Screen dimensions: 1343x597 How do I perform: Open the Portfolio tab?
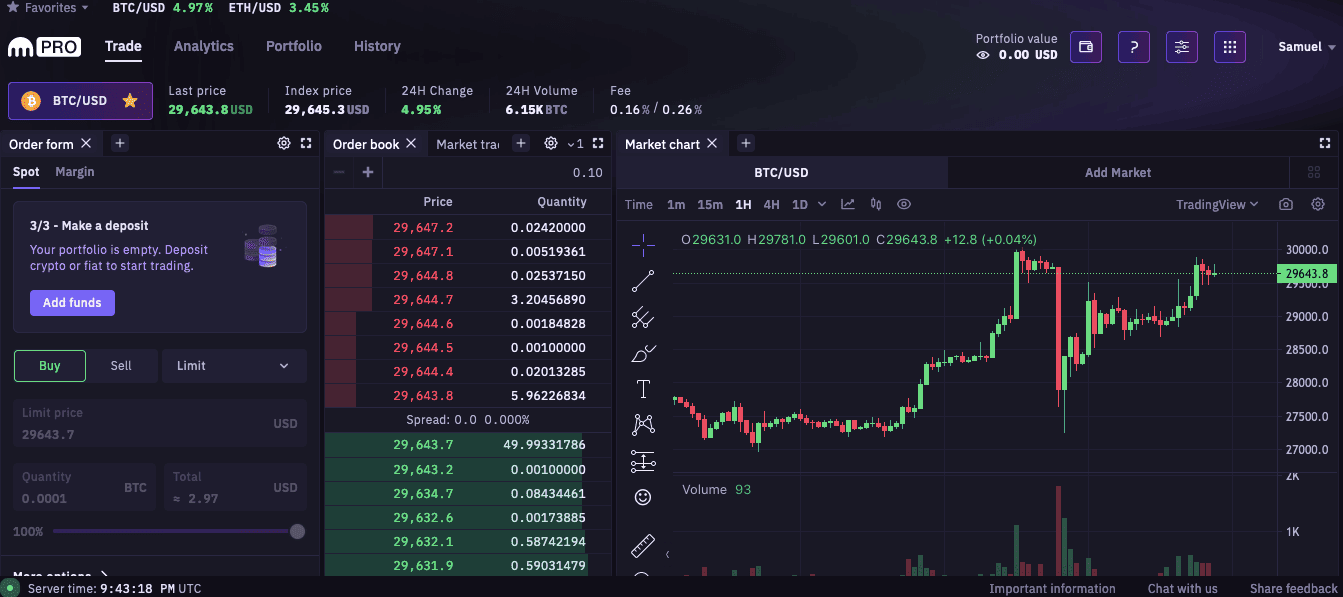[x=294, y=46]
